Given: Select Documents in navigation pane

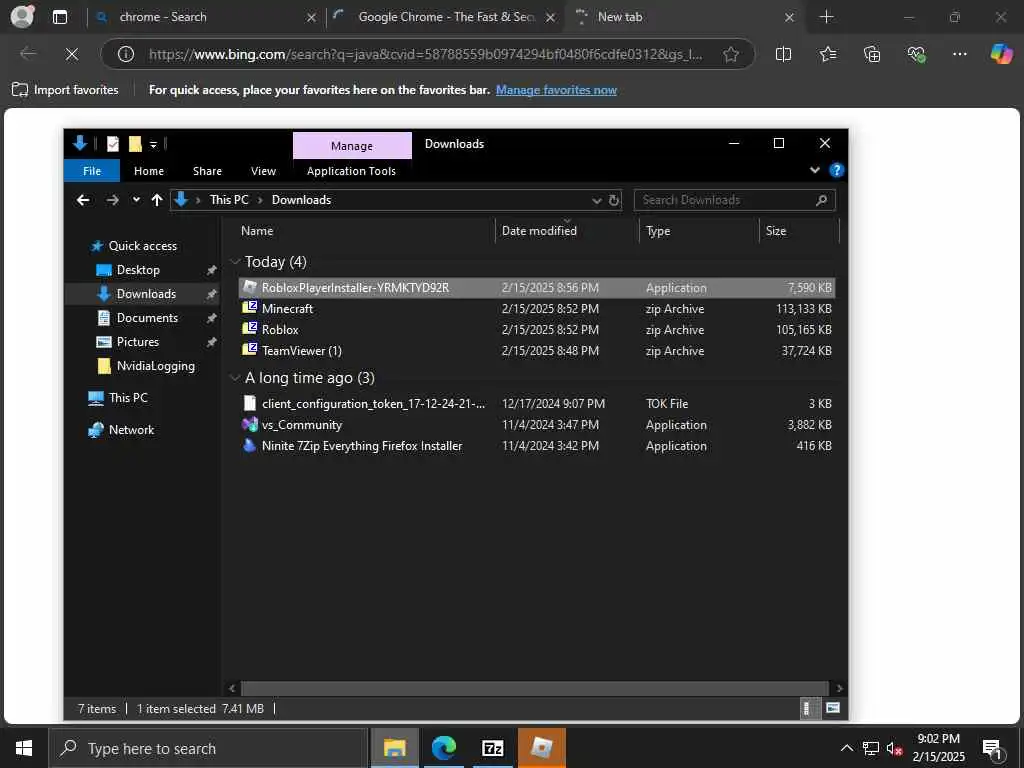Looking at the screenshot, I should click(x=146, y=317).
